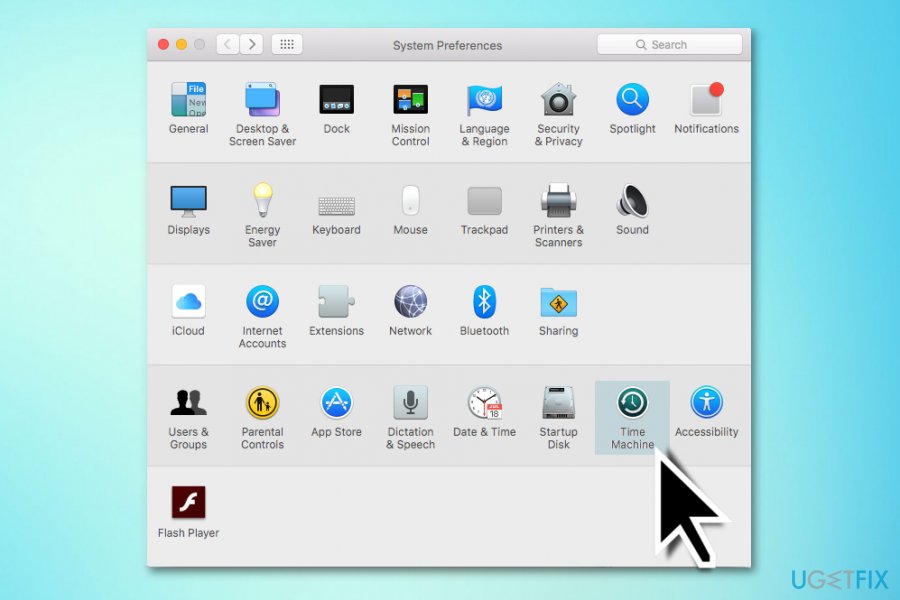This screenshot has height=600, width=900.
Task: Click the Show All grid button
Action: click(287, 44)
